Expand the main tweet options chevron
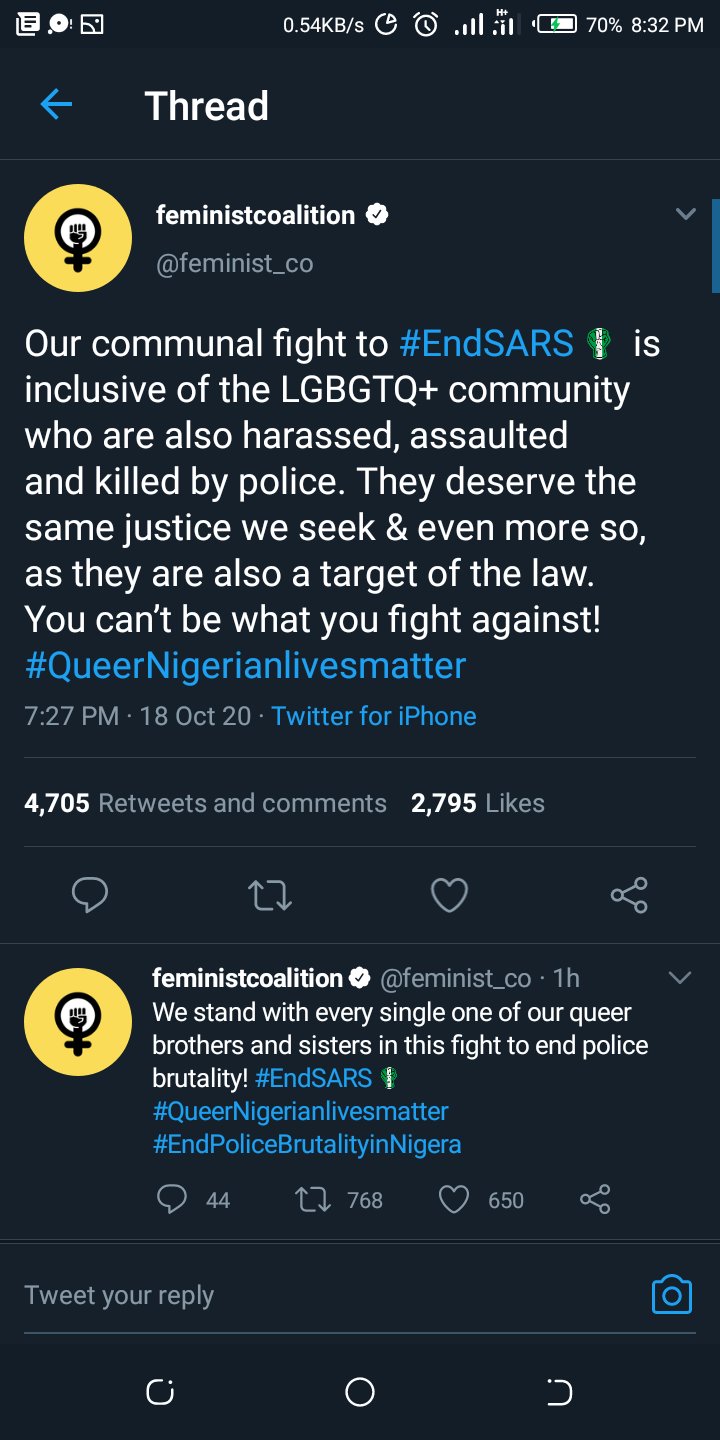 (x=685, y=214)
